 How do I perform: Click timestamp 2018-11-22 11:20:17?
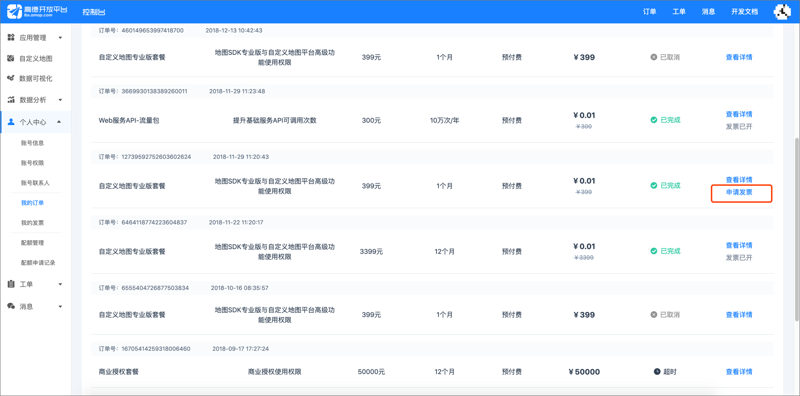coord(236,222)
